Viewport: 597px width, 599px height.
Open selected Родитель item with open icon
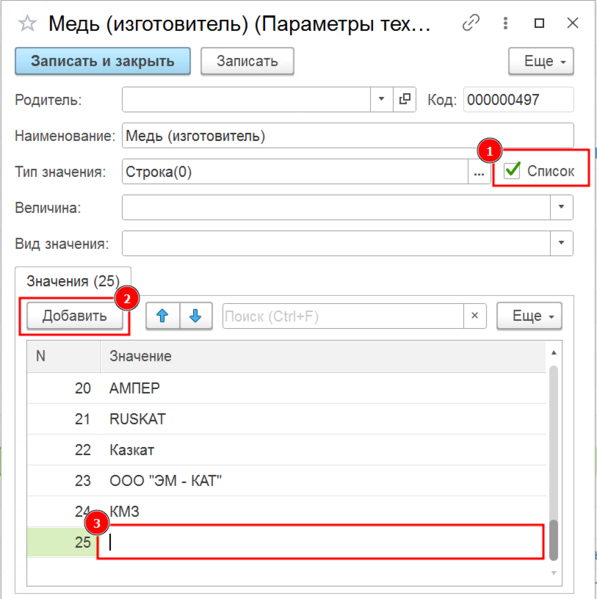[x=404, y=99]
